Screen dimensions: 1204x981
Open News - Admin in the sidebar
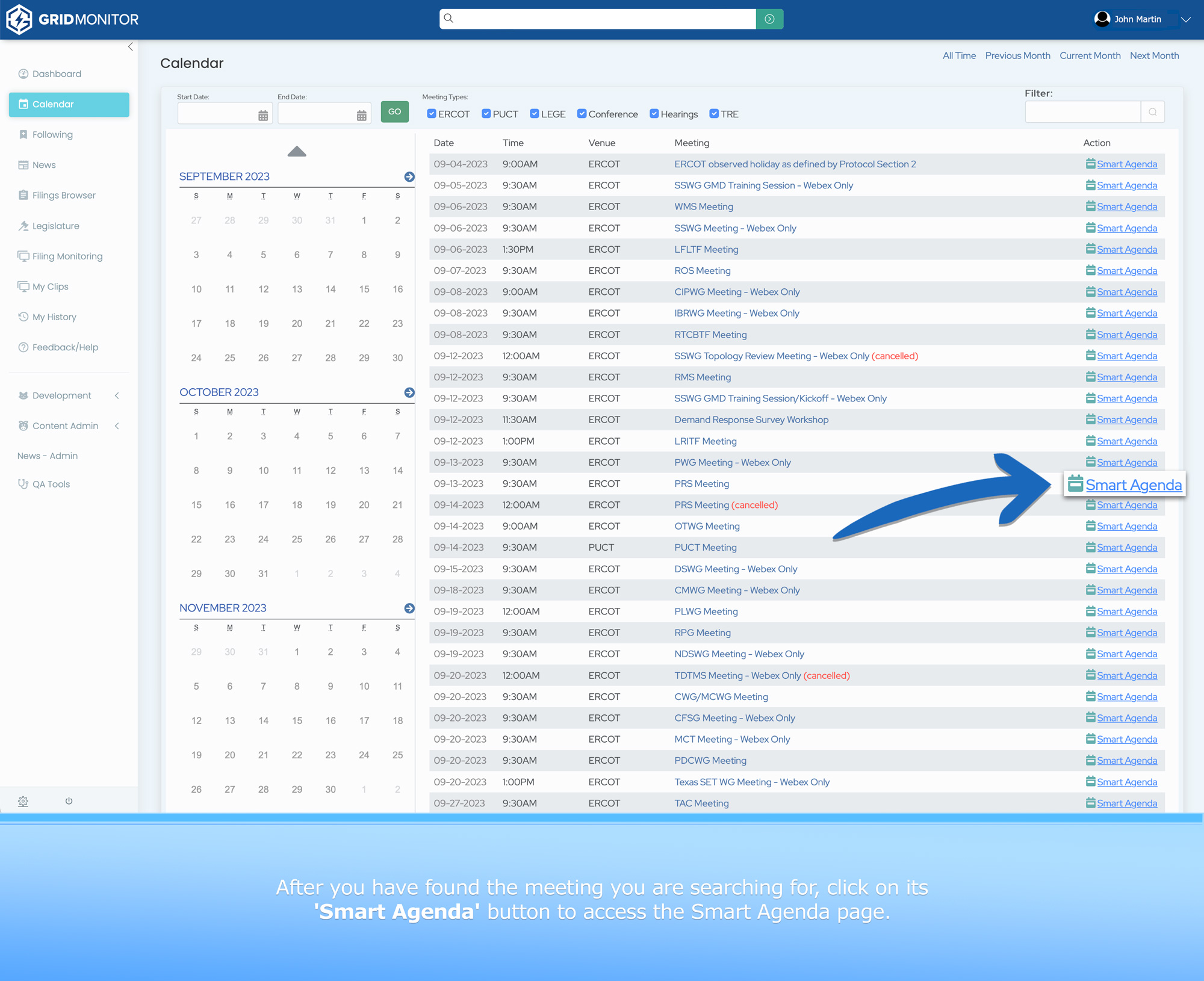tap(48, 456)
